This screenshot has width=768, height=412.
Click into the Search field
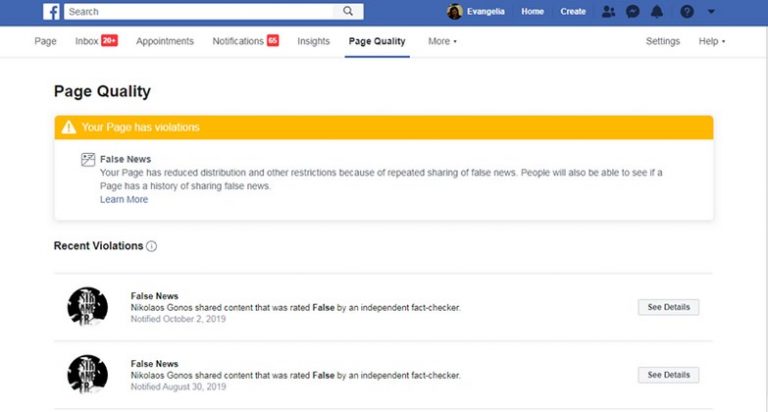coord(200,11)
